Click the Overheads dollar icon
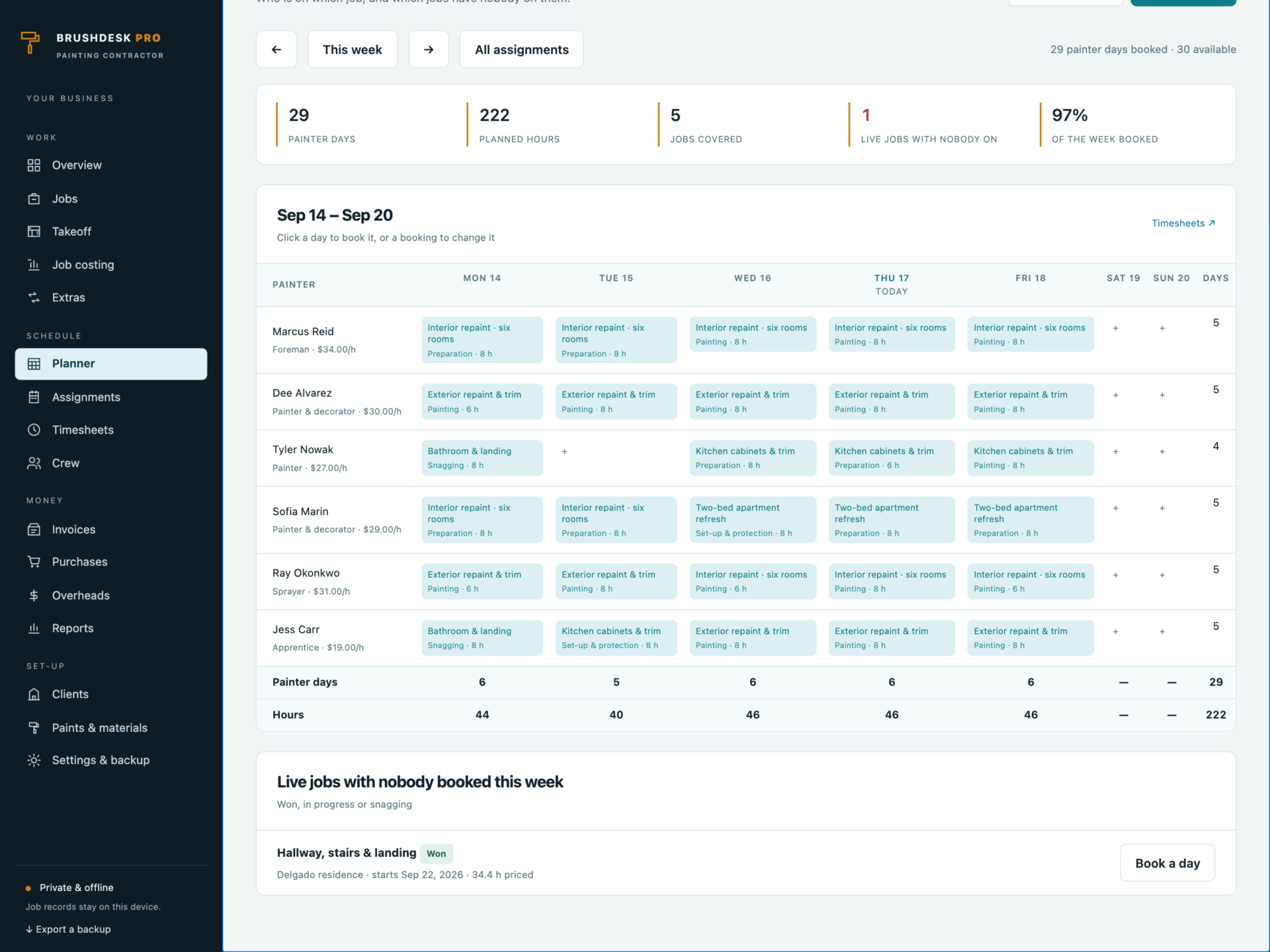Viewport: 1270px width, 952px height. coord(34,595)
